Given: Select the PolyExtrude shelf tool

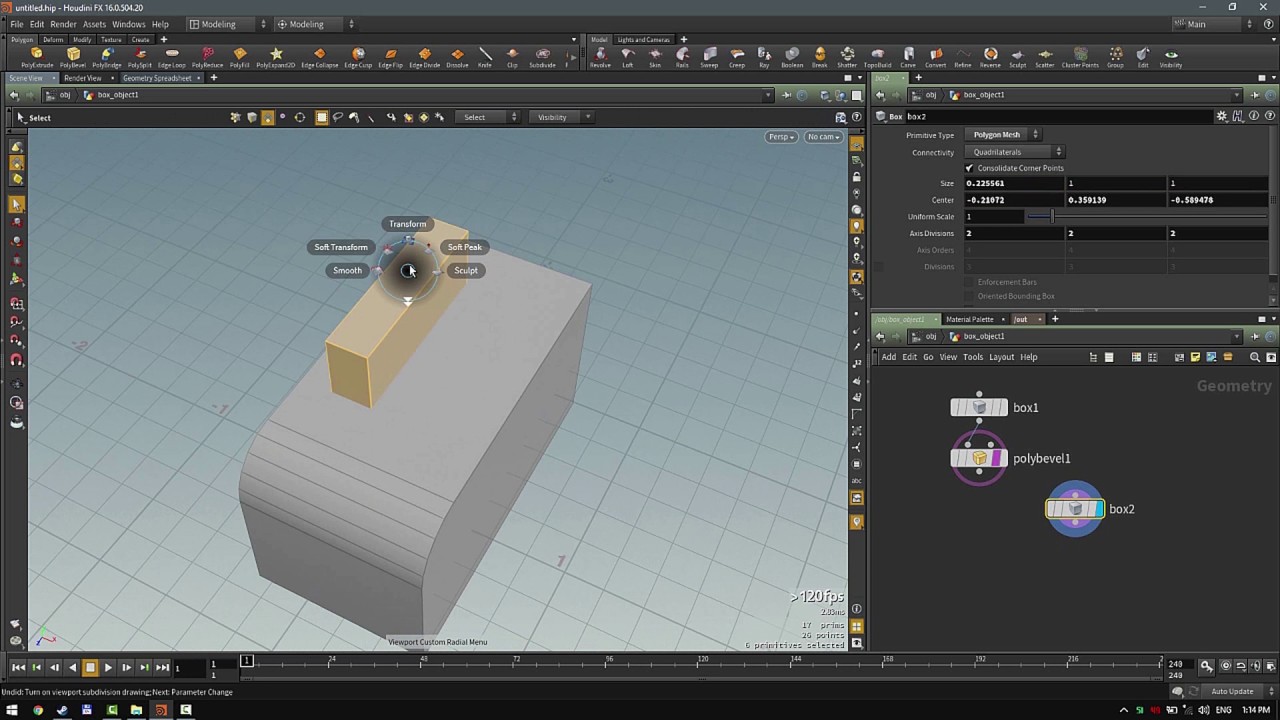Looking at the screenshot, I should (x=37, y=57).
